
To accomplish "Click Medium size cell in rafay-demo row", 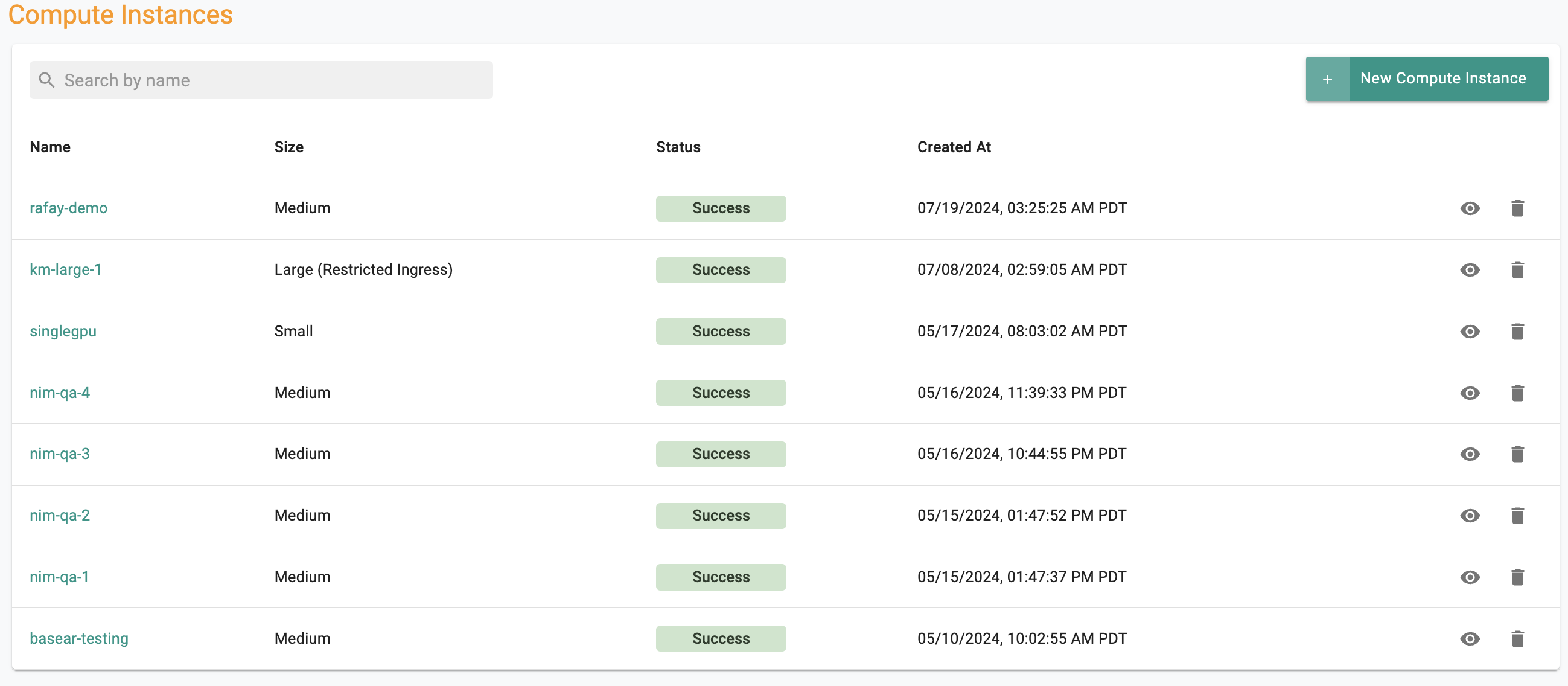I will (x=302, y=208).
